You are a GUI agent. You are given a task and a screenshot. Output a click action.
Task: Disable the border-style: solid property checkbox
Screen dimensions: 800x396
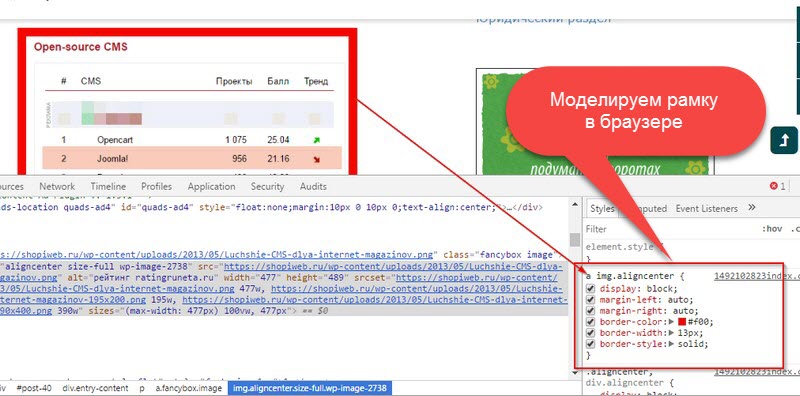[x=591, y=344]
